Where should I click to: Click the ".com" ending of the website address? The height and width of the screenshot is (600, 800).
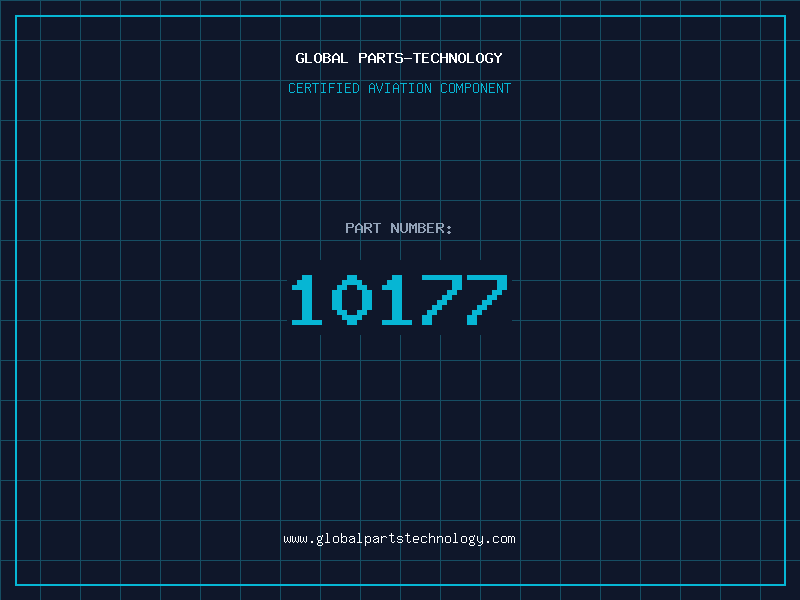pos(499,539)
